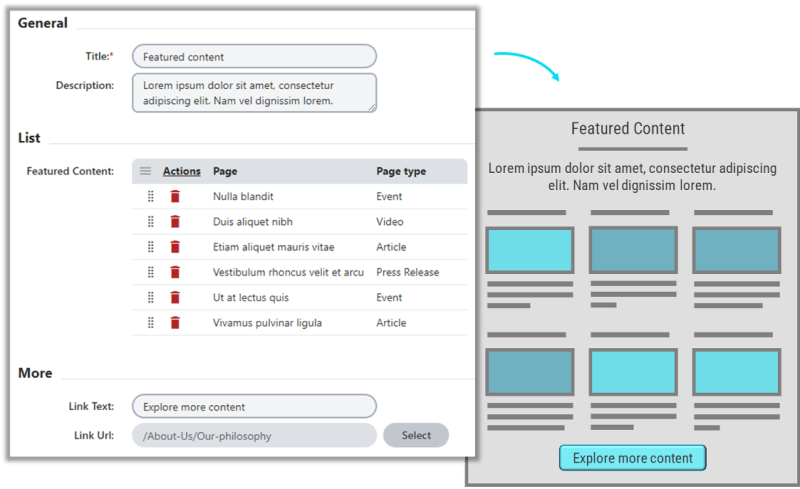The height and width of the screenshot is (489, 800).
Task: Click drag handle of Nulla blandit row
Action: (x=151, y=197)
